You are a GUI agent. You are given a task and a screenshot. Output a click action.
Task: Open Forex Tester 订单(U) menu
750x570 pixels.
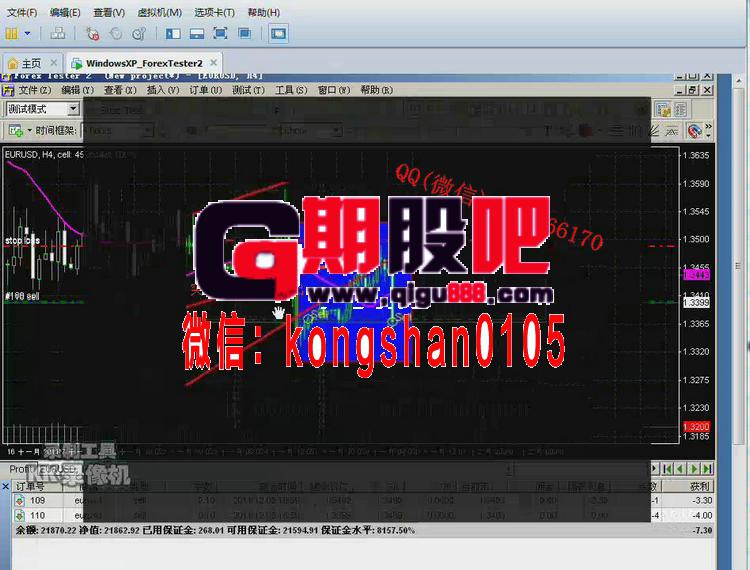pyautogui.click(x=206, y=90)
